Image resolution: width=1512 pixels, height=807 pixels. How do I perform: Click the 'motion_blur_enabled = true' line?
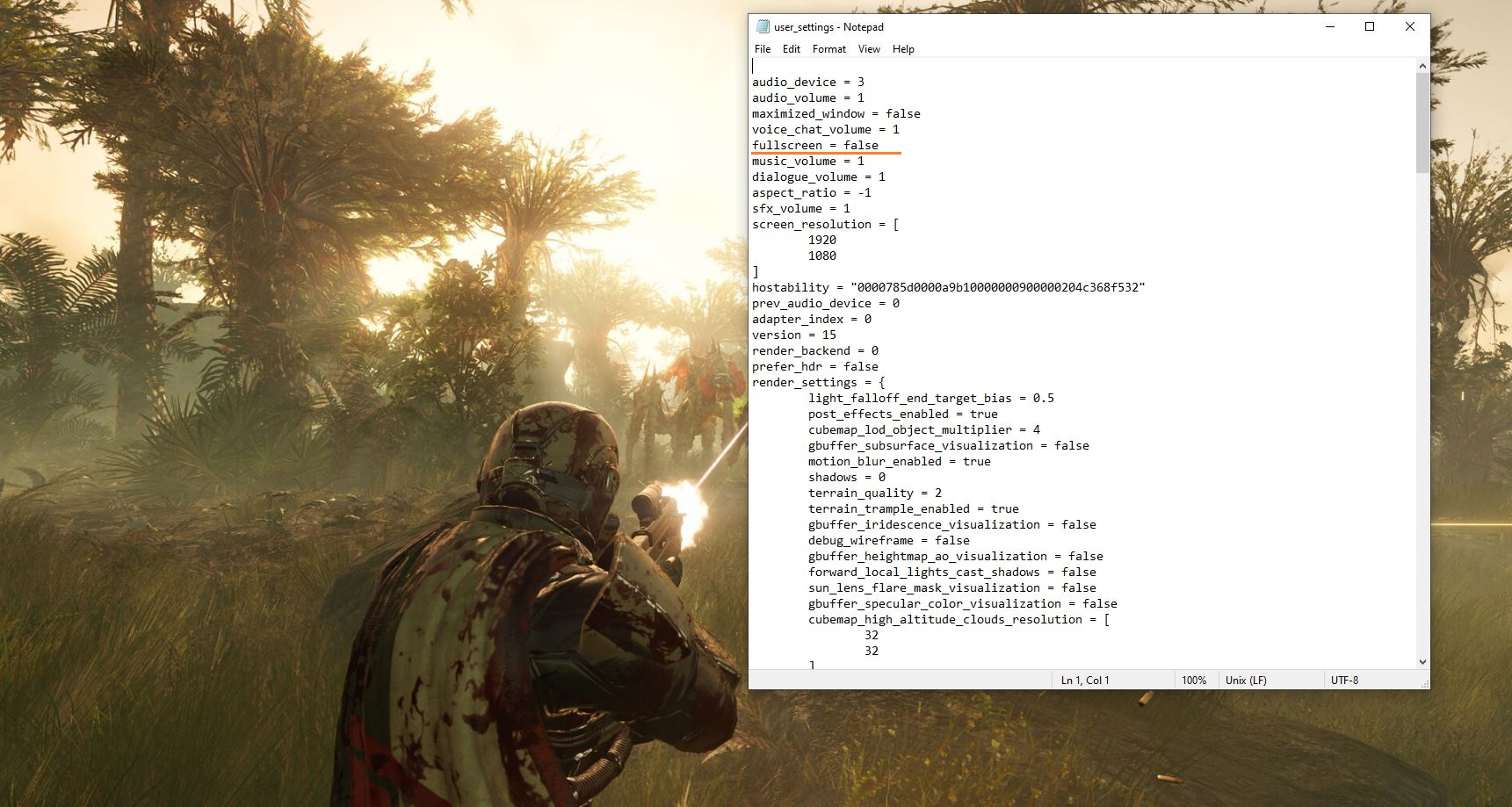point(900,461)
